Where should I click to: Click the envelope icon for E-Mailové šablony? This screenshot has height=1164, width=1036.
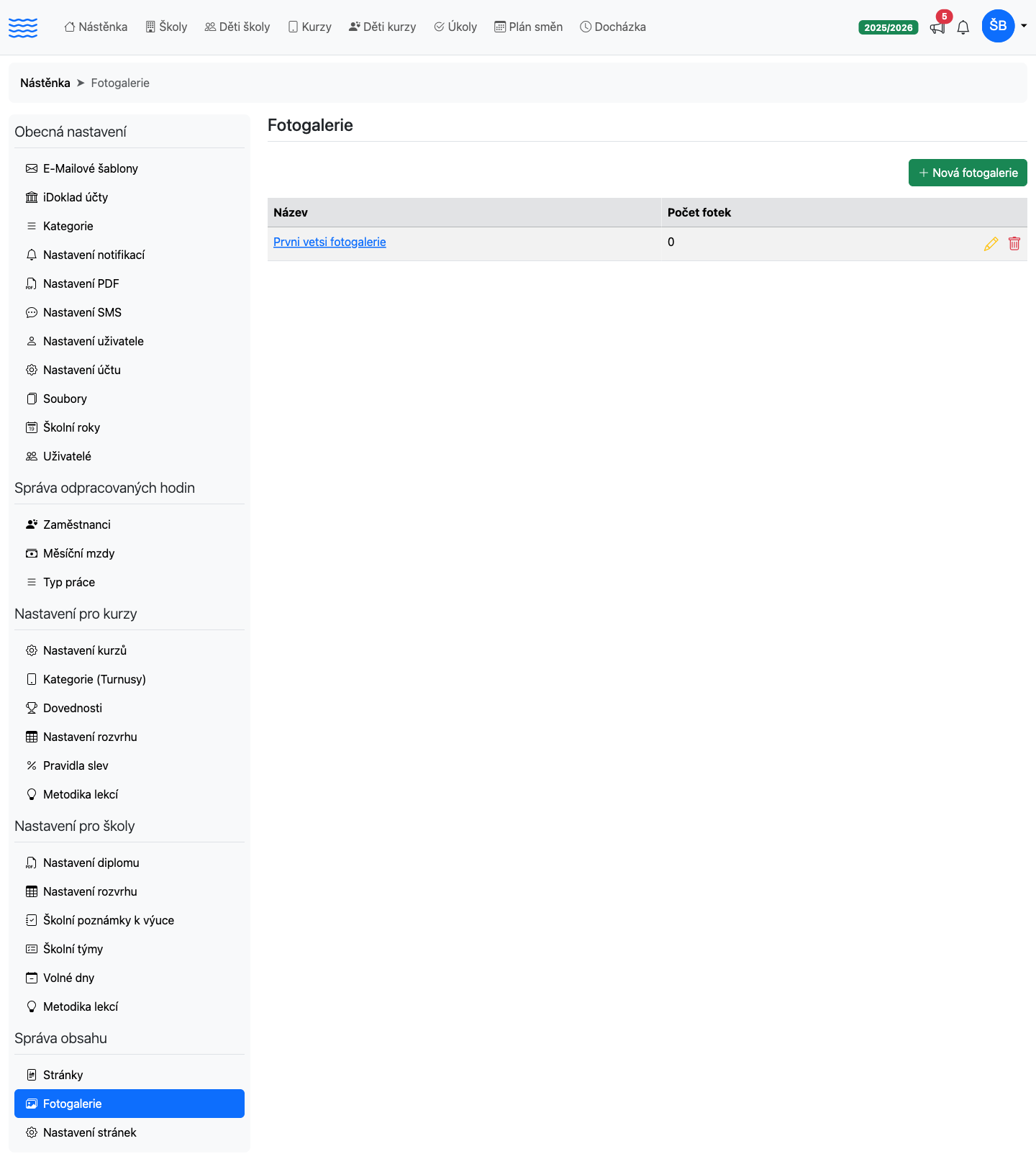tap(32, 168)
